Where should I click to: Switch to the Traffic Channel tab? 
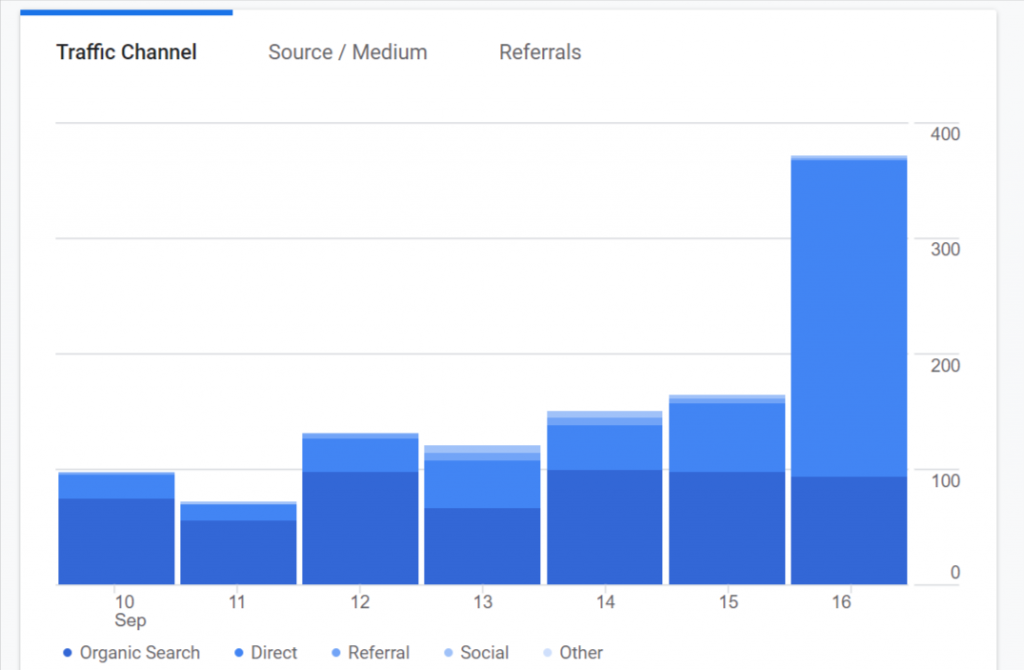coord(126,52)
